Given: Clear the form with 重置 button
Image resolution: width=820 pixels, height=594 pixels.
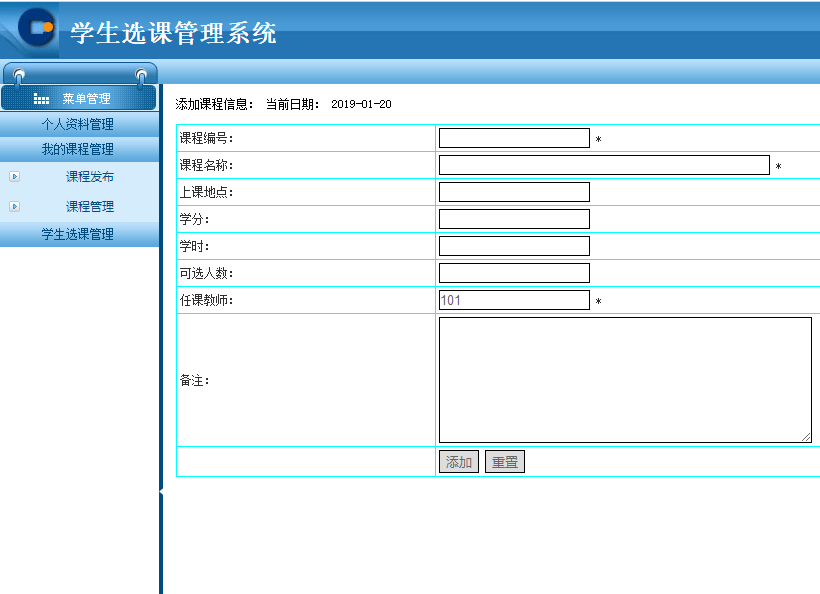Looking at the screenshot, I should (505, 462).
